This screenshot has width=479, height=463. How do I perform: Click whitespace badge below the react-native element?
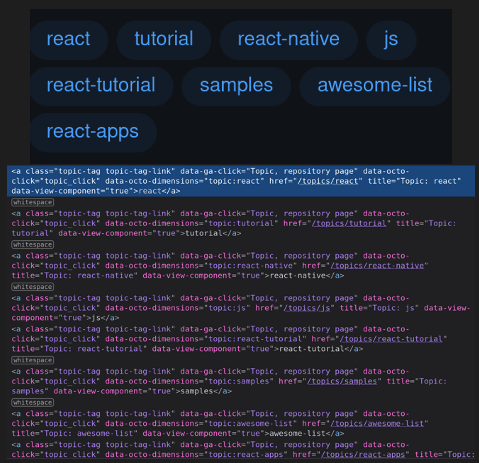tap(33, 287)
